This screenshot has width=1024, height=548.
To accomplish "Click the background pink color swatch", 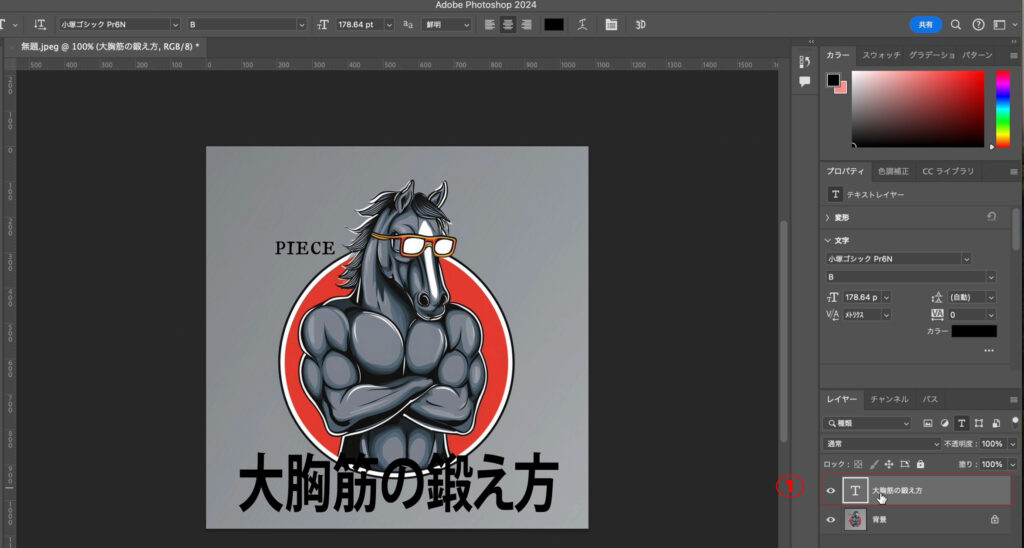I will [x=842, y=88].
